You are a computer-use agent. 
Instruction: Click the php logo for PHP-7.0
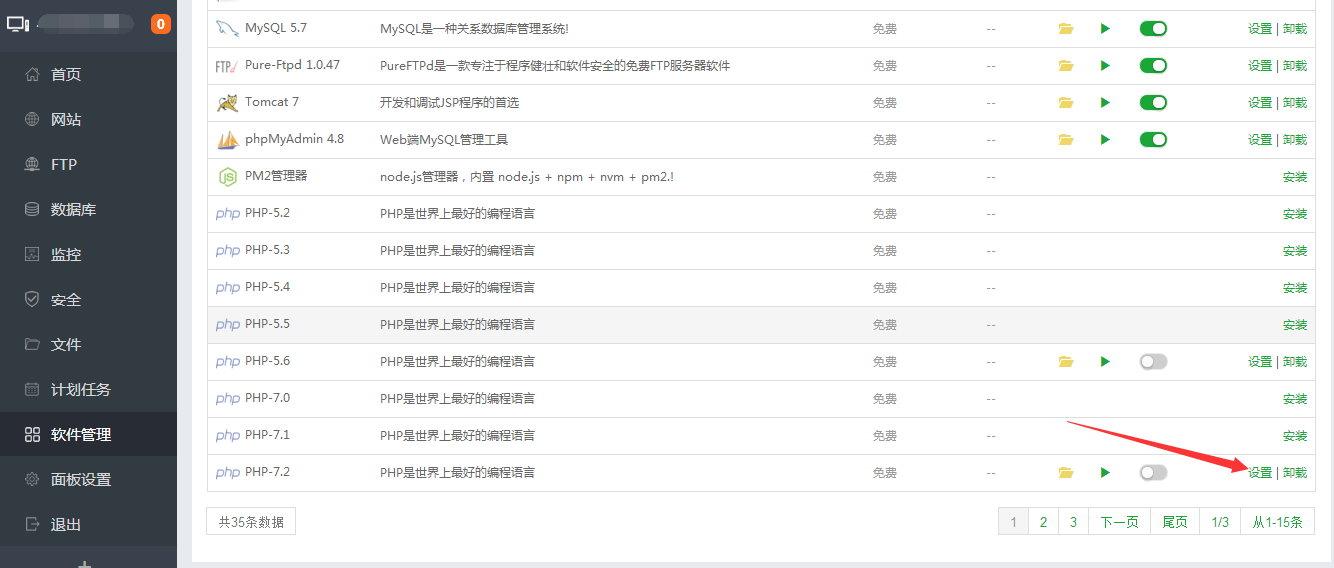pos(228,399)
